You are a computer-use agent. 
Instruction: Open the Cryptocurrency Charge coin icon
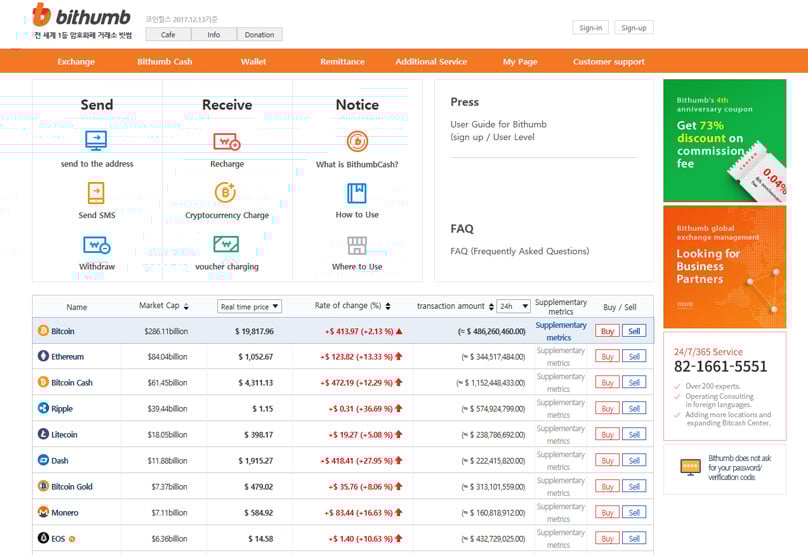click(225, 192)
